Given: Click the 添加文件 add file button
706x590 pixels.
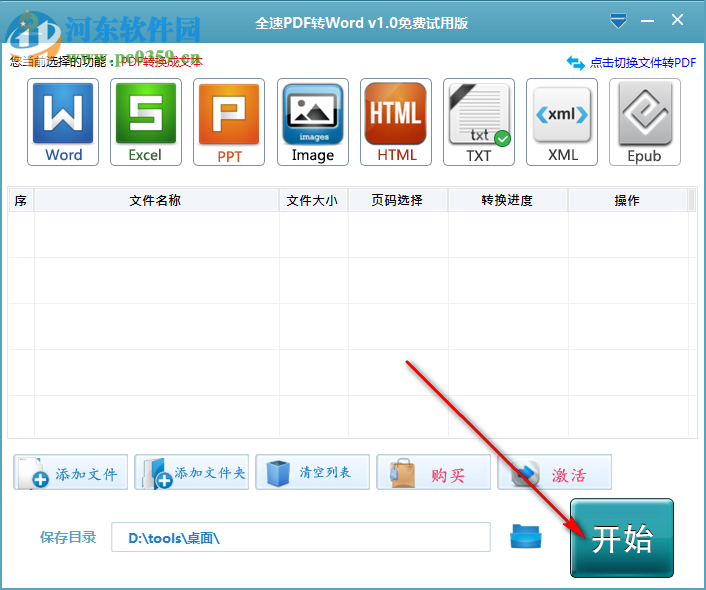Looking at the screenshot, I should 71,472.
